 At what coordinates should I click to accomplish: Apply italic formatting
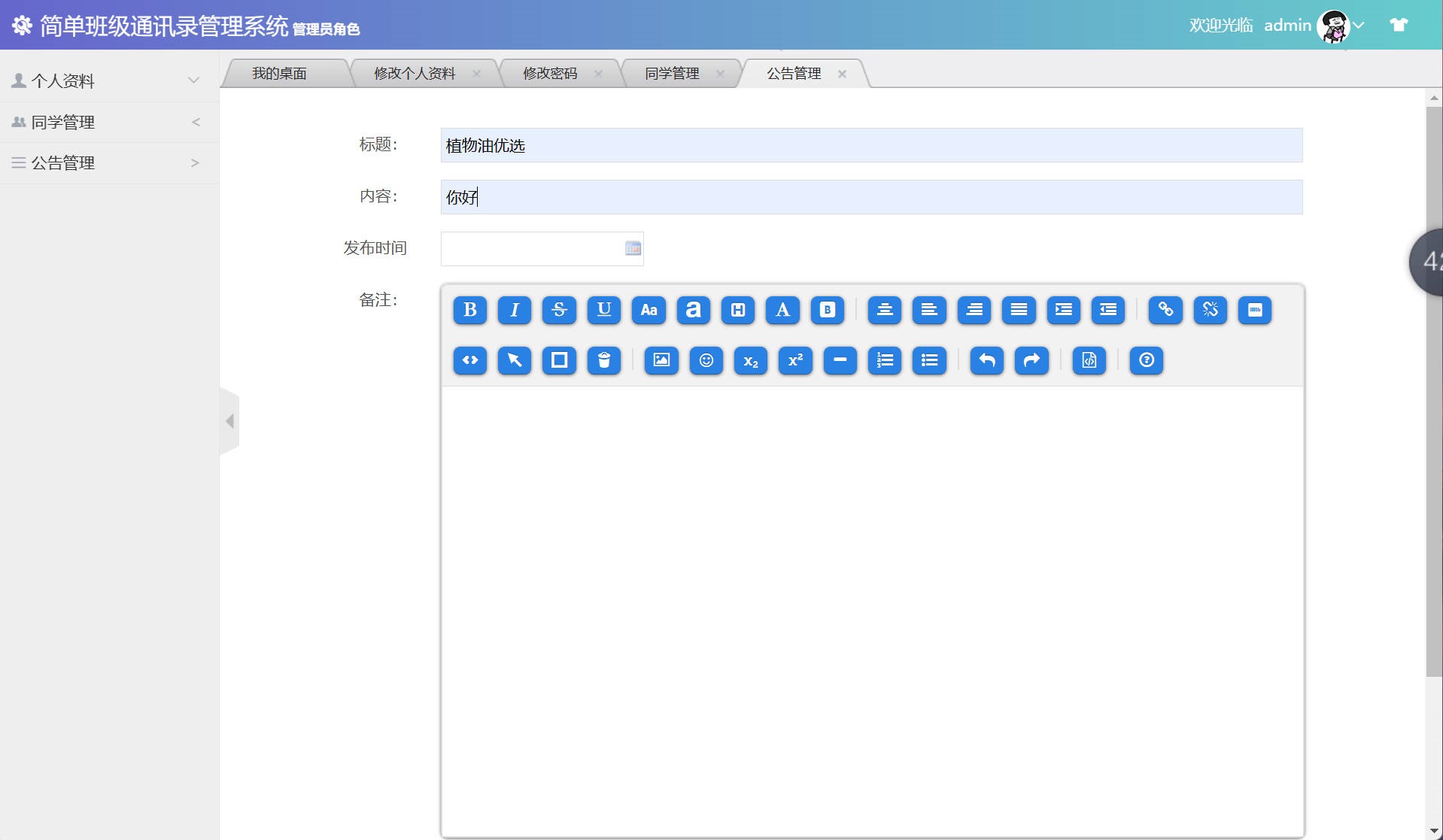(x=515, y=310)
